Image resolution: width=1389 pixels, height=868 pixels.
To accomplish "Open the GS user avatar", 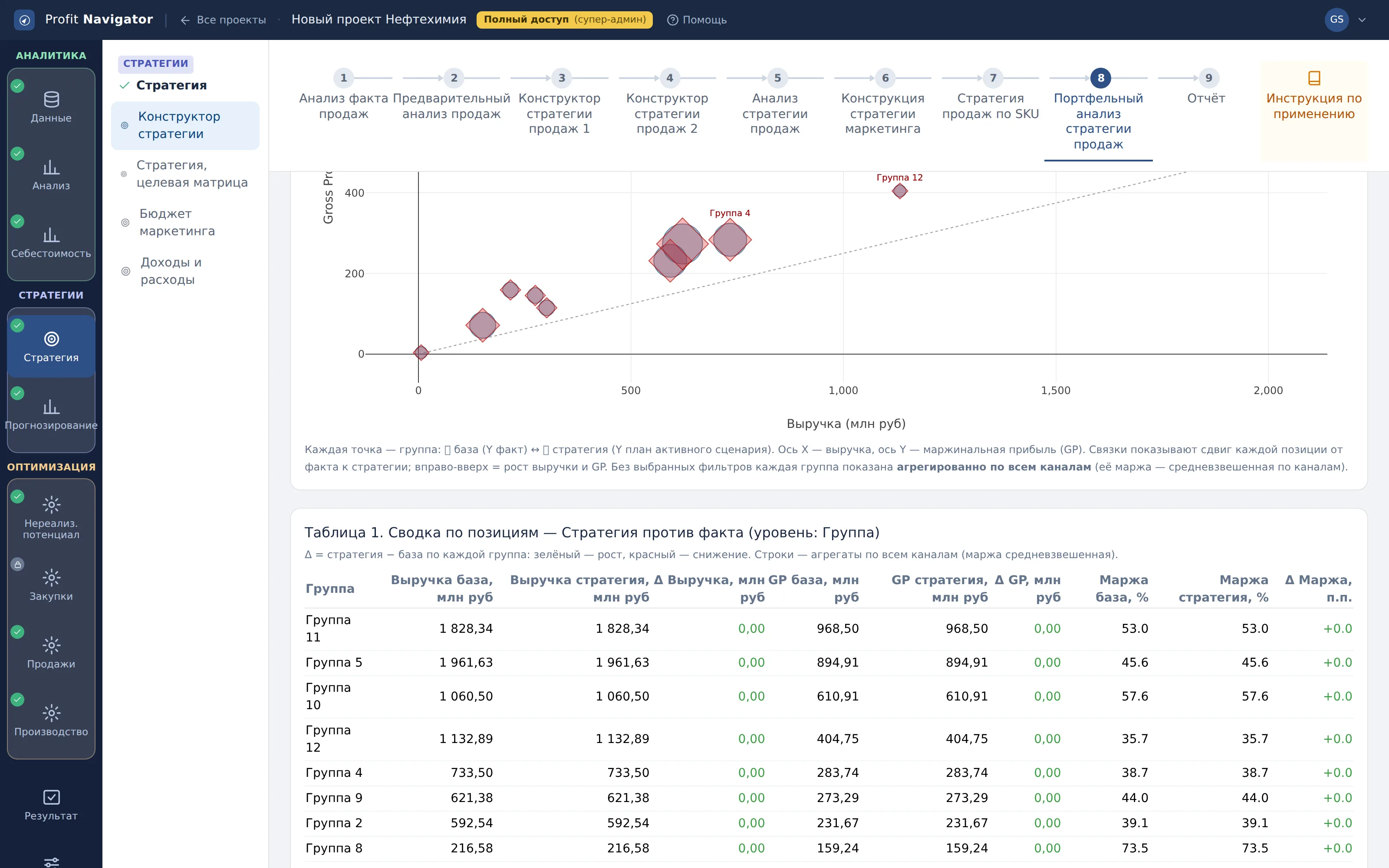I will click(x=1336, y=20).
